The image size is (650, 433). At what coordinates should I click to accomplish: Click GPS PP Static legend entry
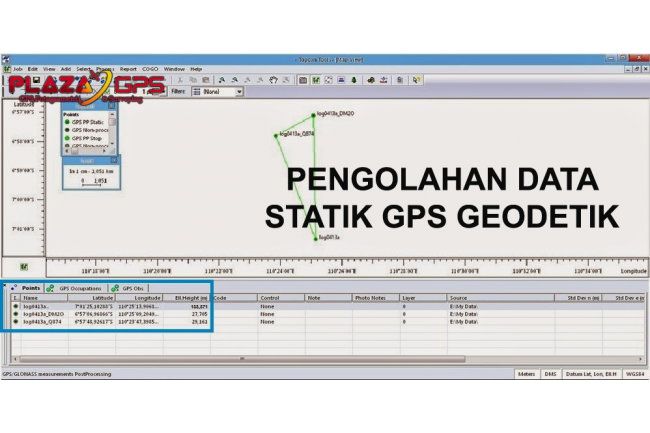click(89, 121)
